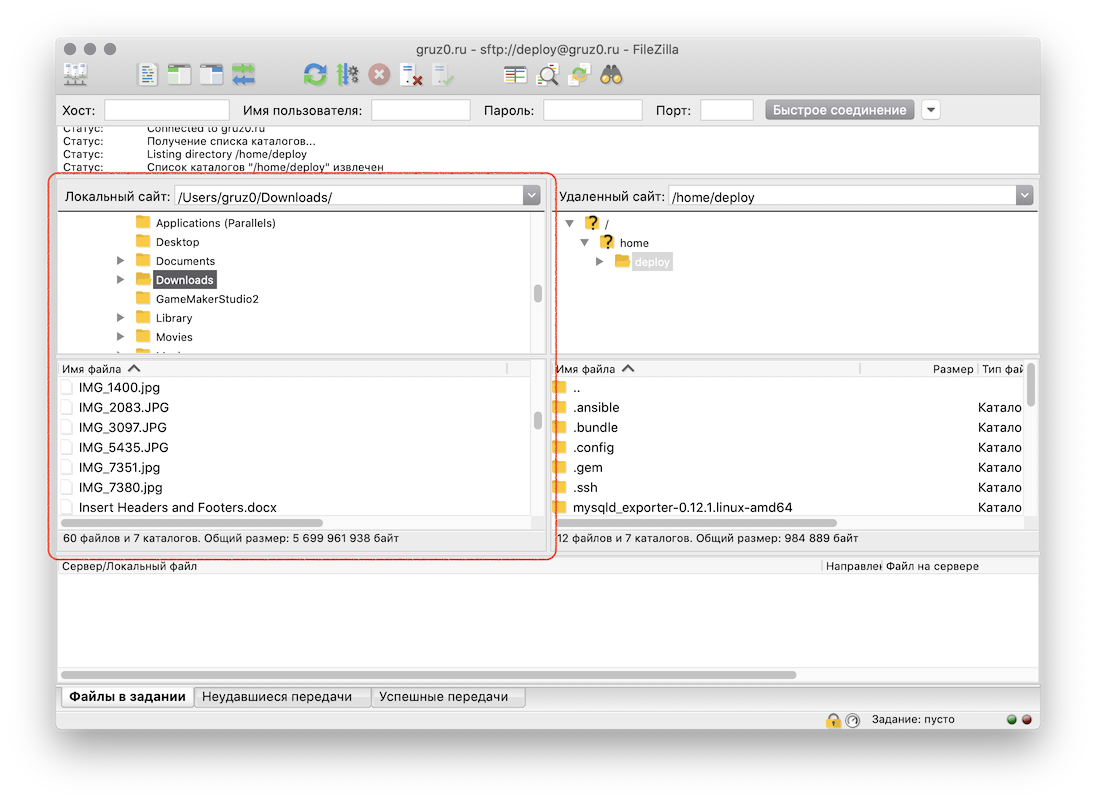Toggle the local directory tree view

point(179,74)
